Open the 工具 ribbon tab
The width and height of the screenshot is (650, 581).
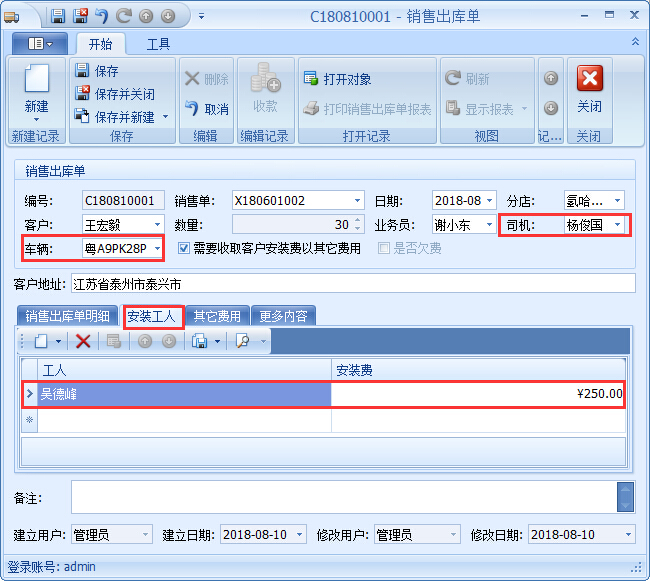[158, 44]
